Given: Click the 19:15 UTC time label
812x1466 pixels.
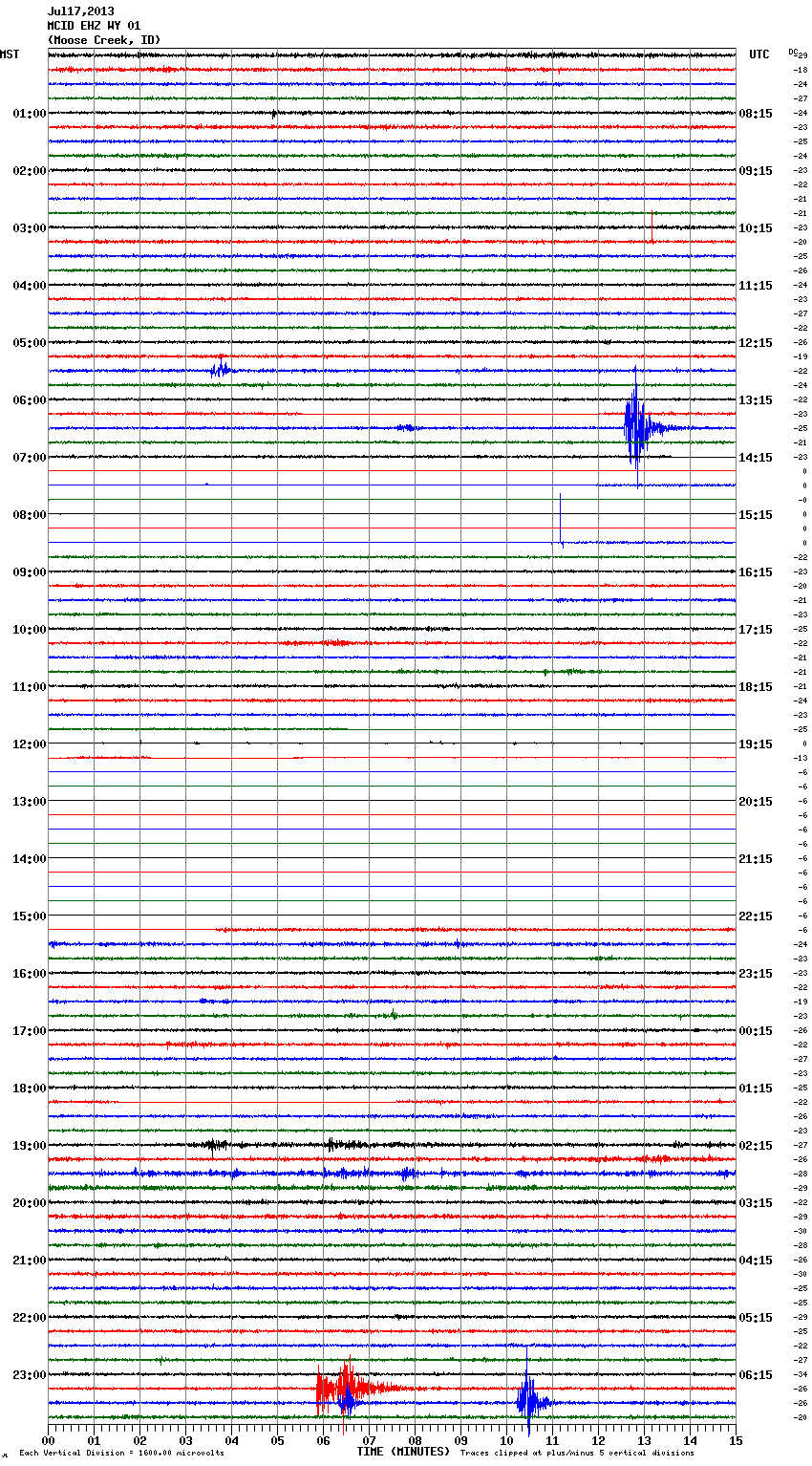Looking at the screenshot, I should click(756, 744).
